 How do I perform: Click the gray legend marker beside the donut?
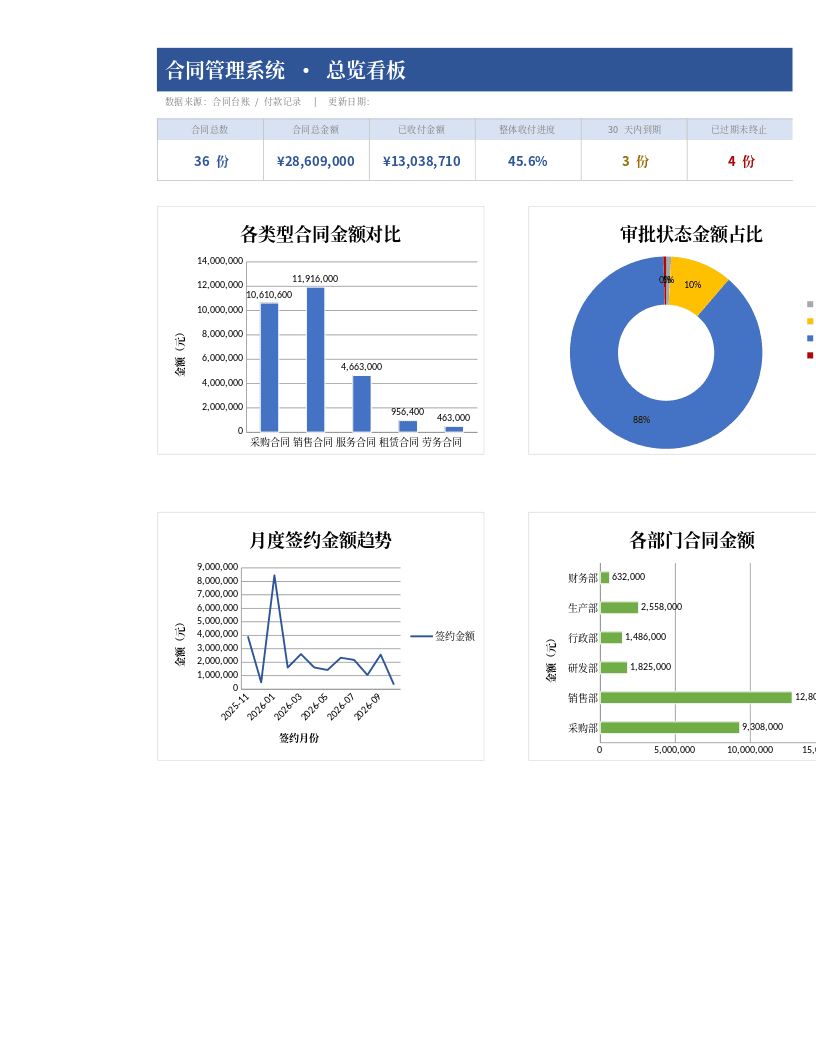pos(809,304)
